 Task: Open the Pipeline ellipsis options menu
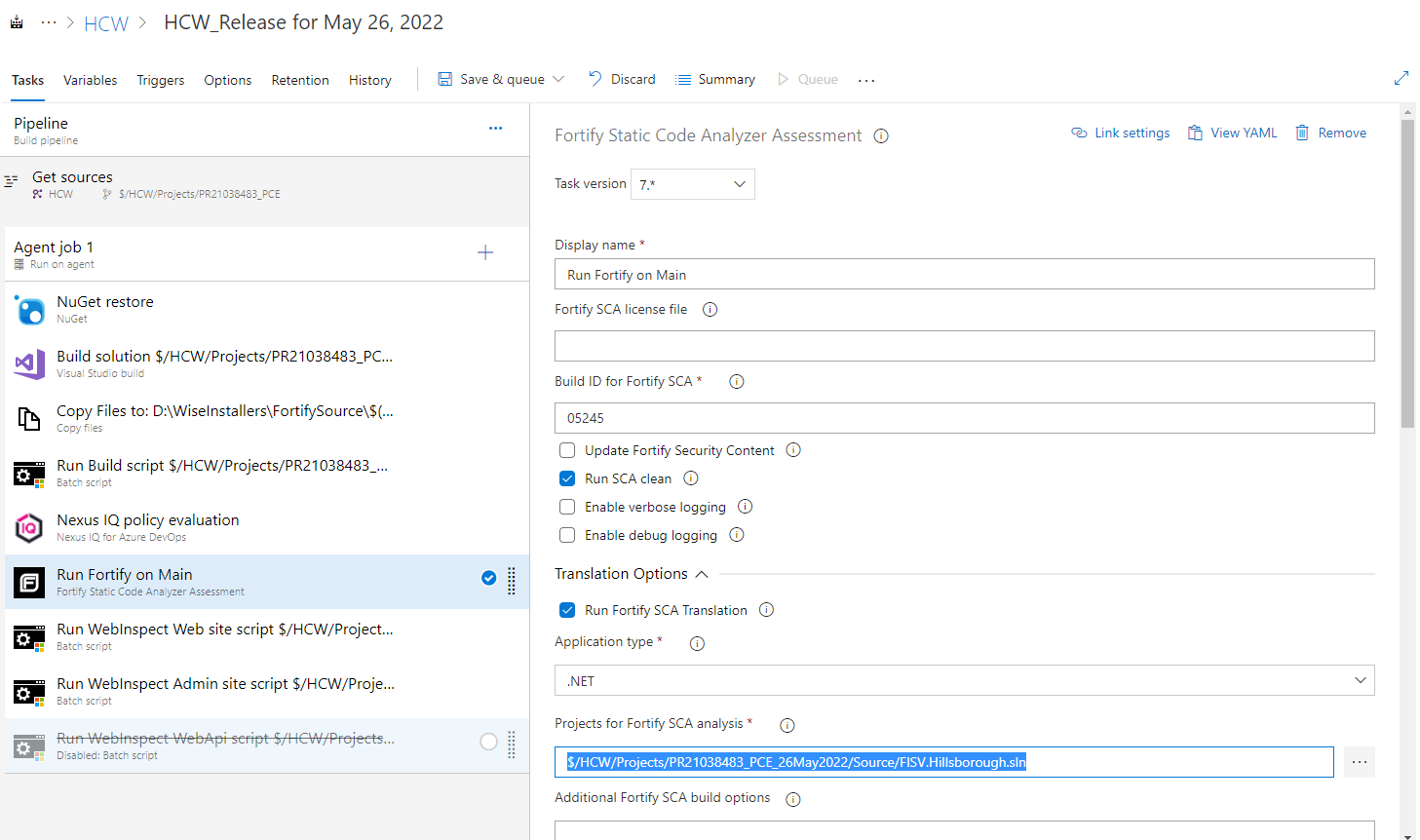496,129
